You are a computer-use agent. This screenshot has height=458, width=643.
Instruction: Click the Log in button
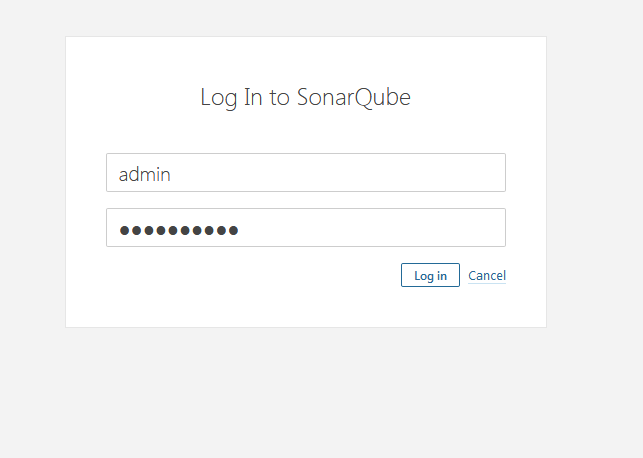pos(430,275)
